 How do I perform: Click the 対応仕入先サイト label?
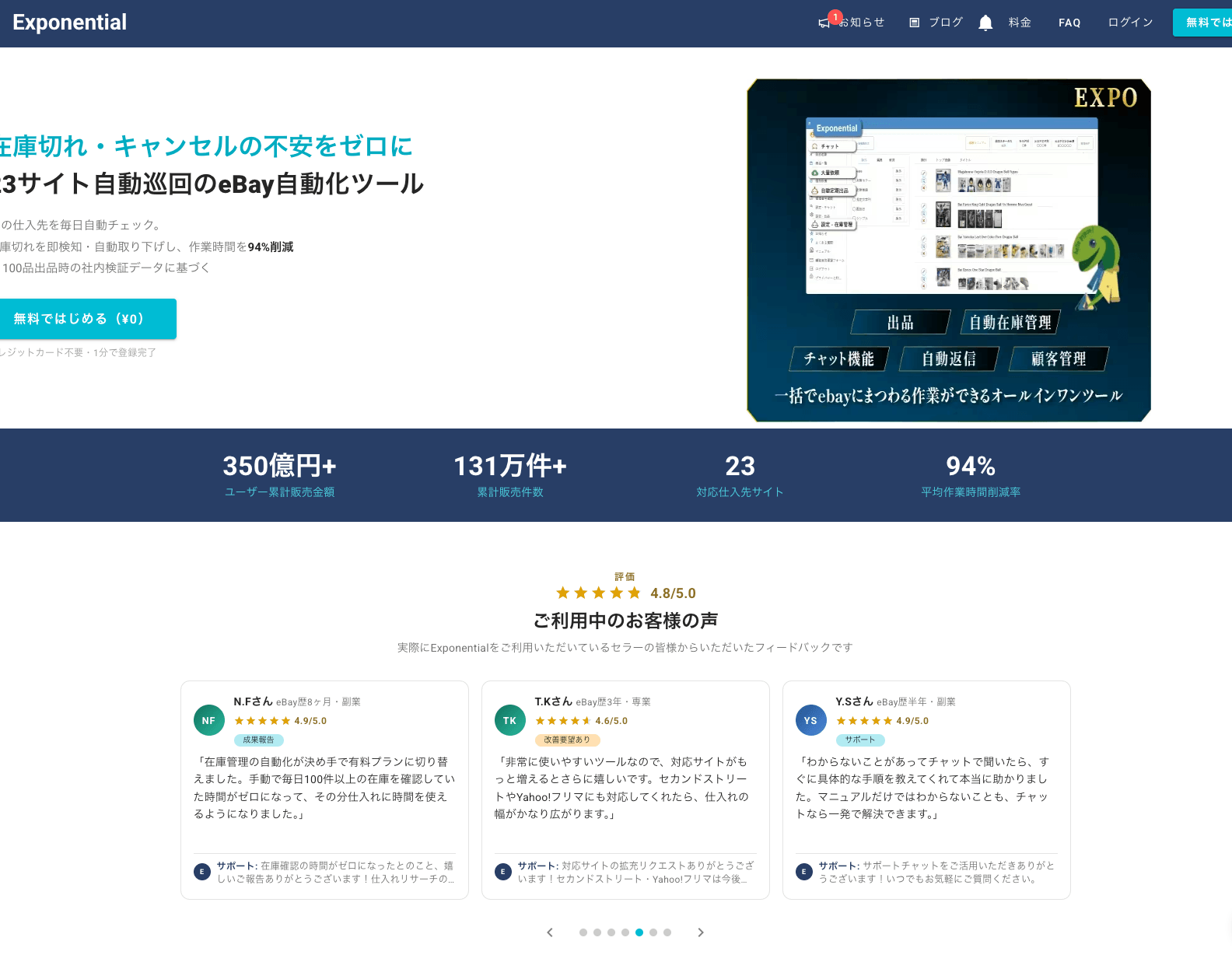click(x=740, y=492)
